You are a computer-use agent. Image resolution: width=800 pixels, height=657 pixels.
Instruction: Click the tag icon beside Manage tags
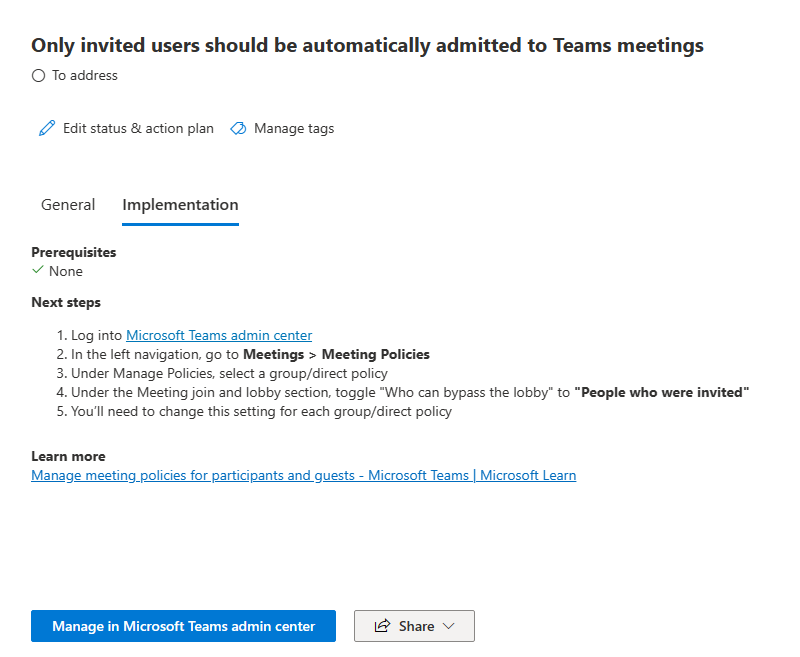click(238, 129)
